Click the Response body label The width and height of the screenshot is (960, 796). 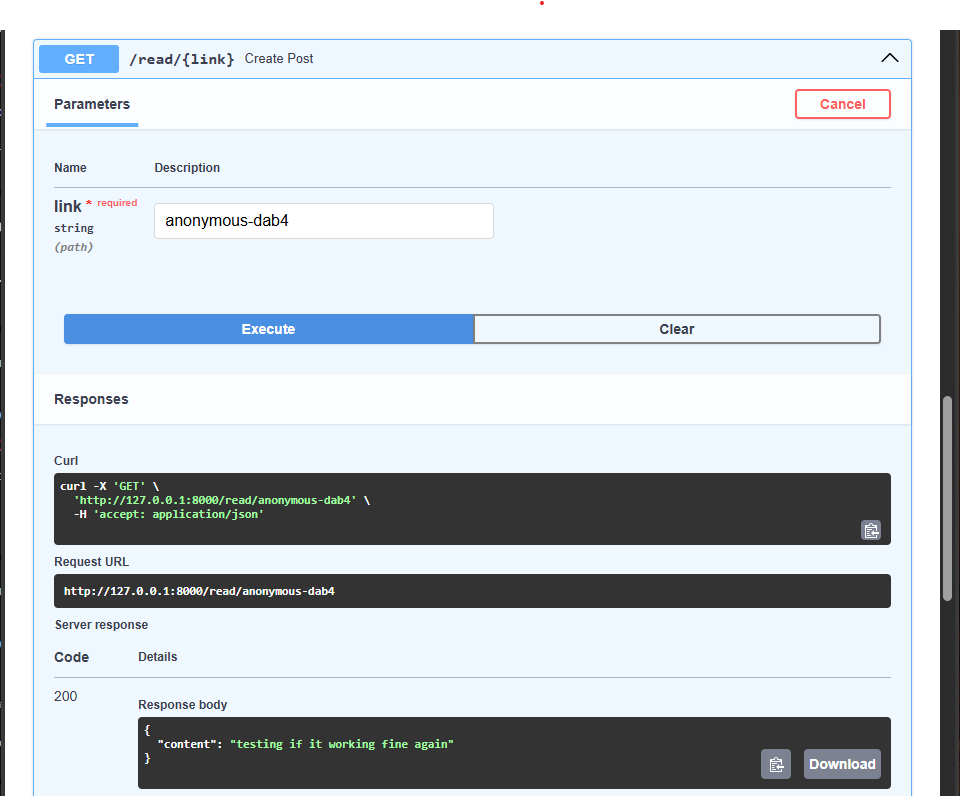pos(182,705)
